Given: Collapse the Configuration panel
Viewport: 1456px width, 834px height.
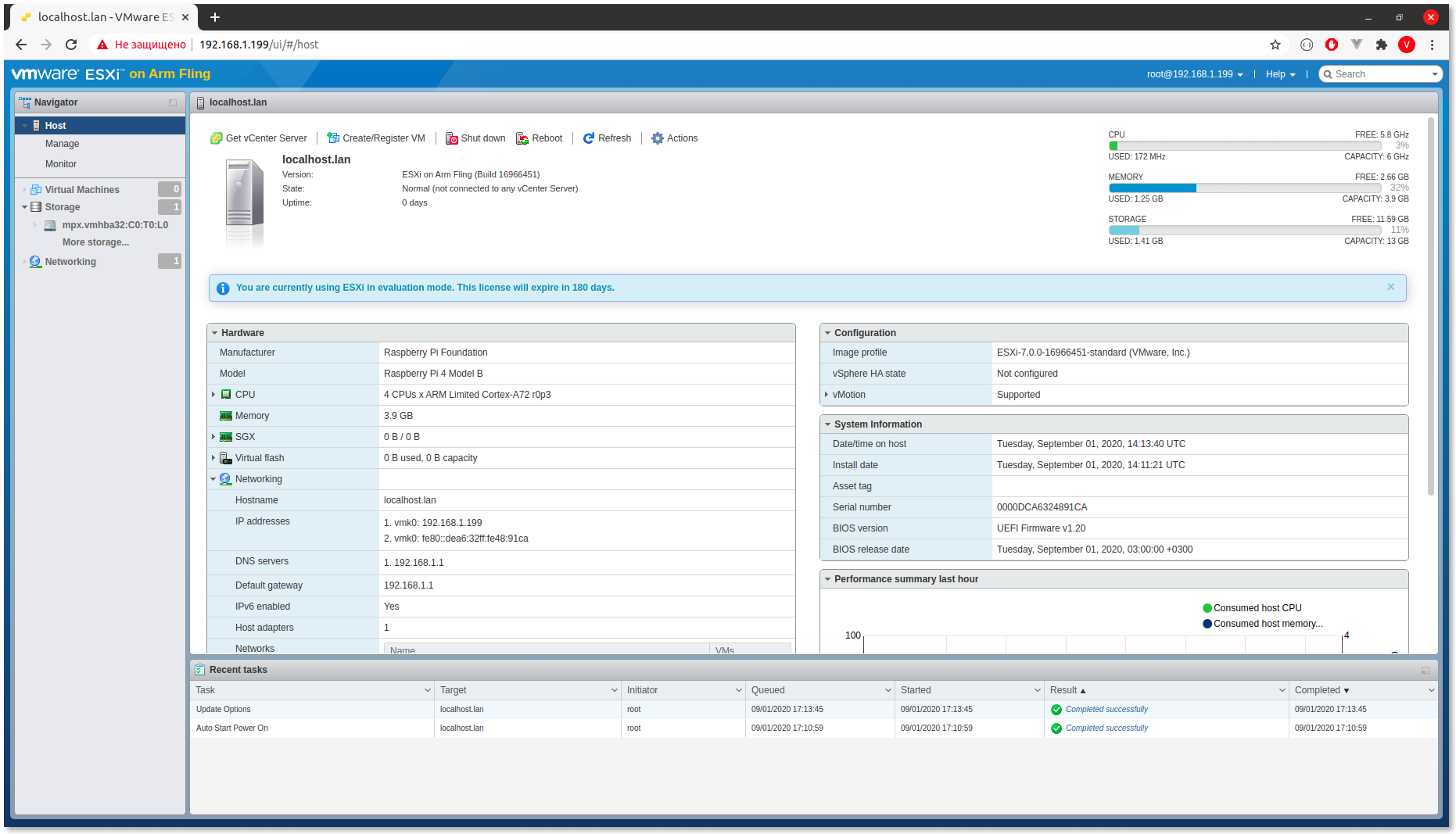Looking at the screenshot, I should pos(827,333).
